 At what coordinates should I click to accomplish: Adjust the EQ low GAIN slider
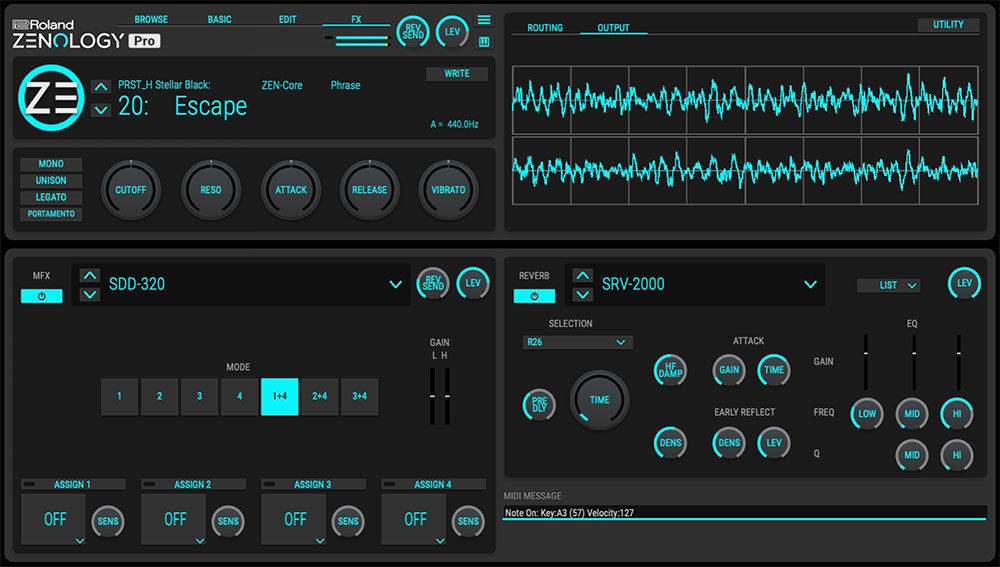pyautogui.click(x=865, y=362)
